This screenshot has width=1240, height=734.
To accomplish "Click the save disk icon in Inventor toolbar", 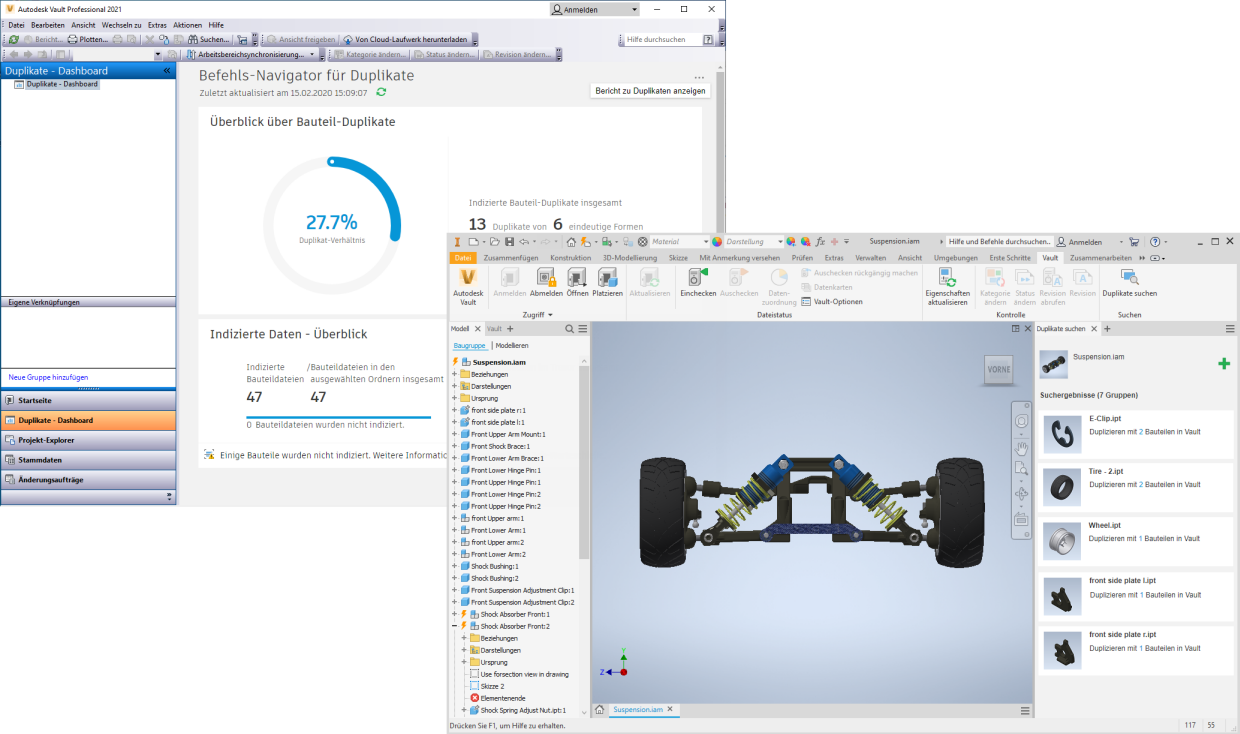I will [x=509, y=242].
